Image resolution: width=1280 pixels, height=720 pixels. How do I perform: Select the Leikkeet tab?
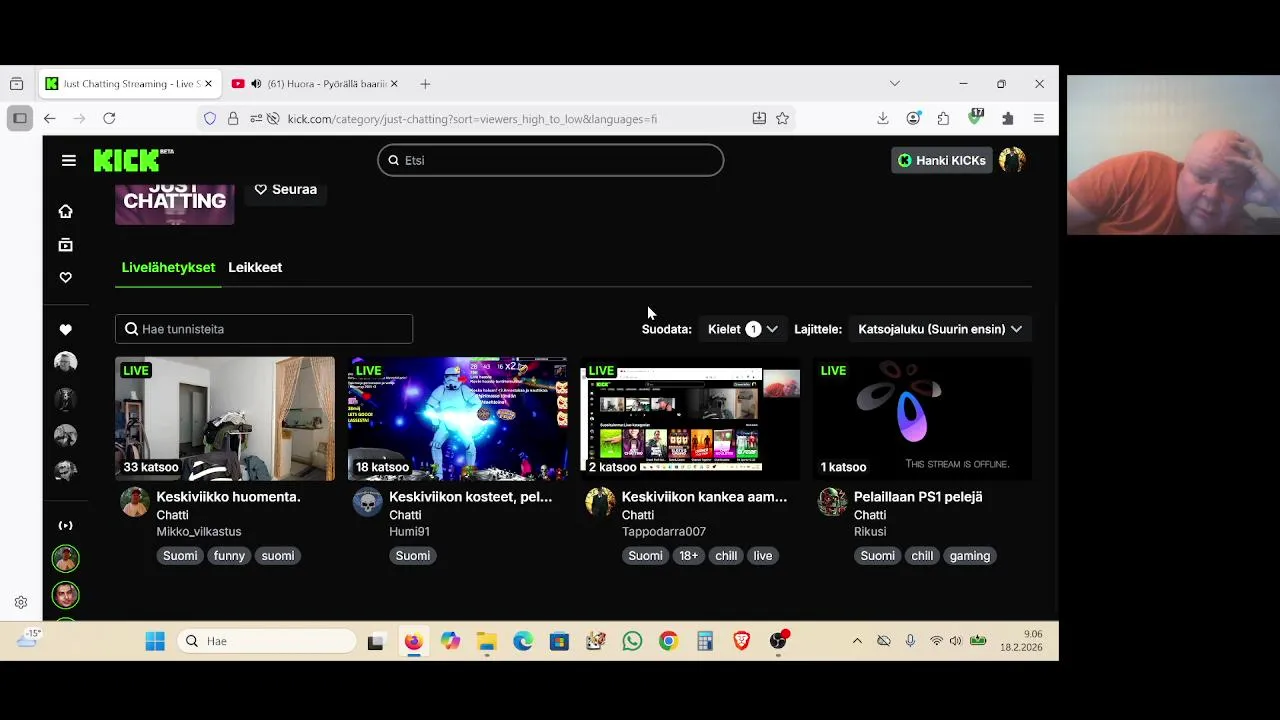[255, 267]
